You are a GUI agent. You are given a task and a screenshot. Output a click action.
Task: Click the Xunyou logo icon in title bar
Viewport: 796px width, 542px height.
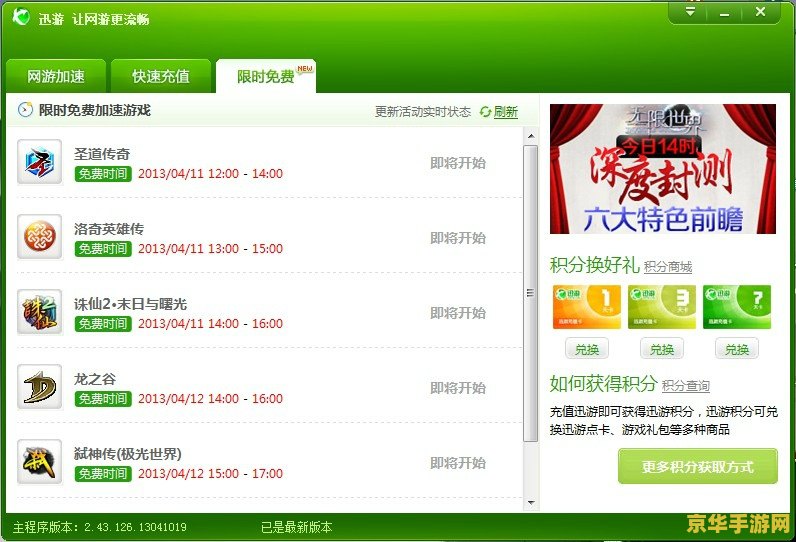pos(21,17)
